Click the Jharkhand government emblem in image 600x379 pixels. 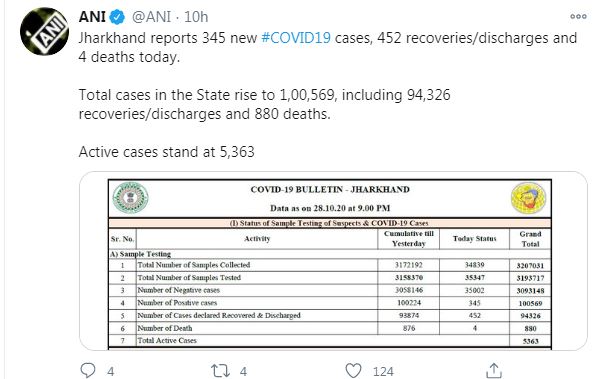[x=130, y=198]
